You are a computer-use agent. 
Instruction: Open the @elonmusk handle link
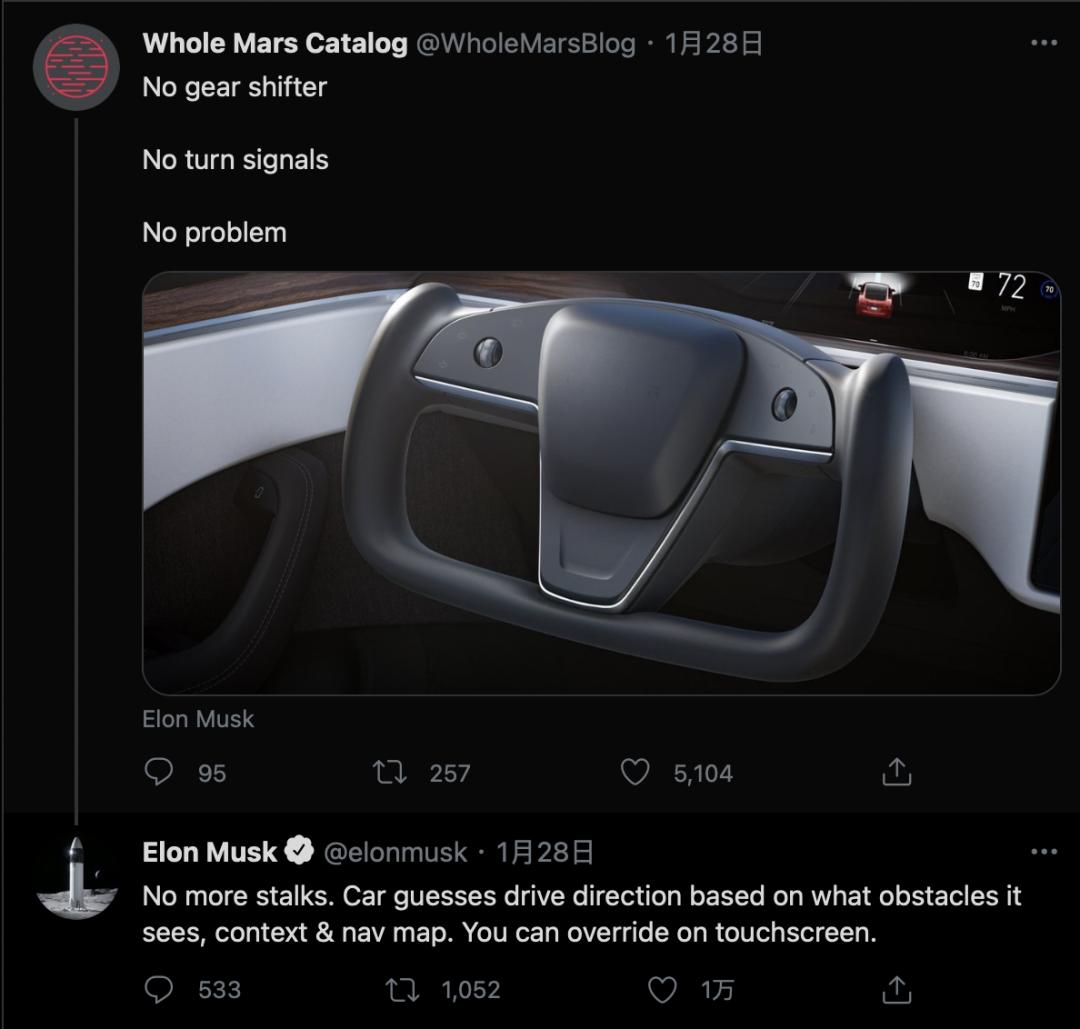click(395, 852)
